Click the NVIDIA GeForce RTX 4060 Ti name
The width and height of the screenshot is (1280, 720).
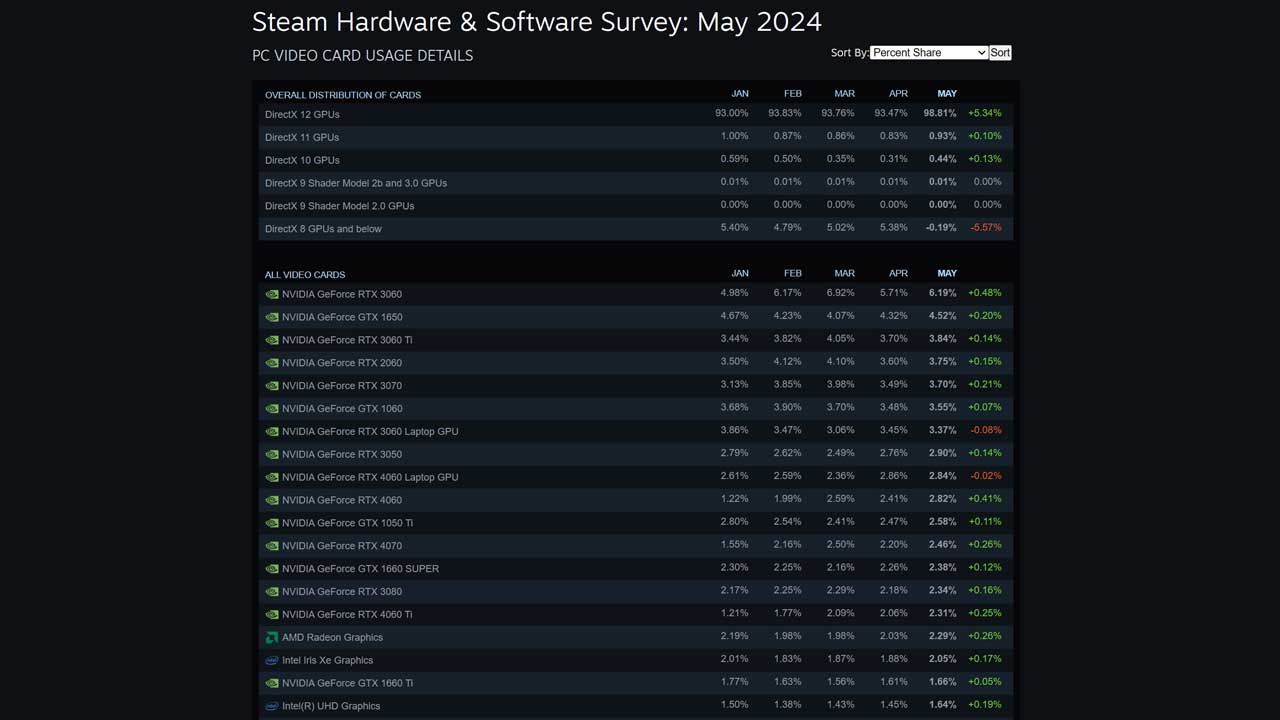tap(347, 615)
